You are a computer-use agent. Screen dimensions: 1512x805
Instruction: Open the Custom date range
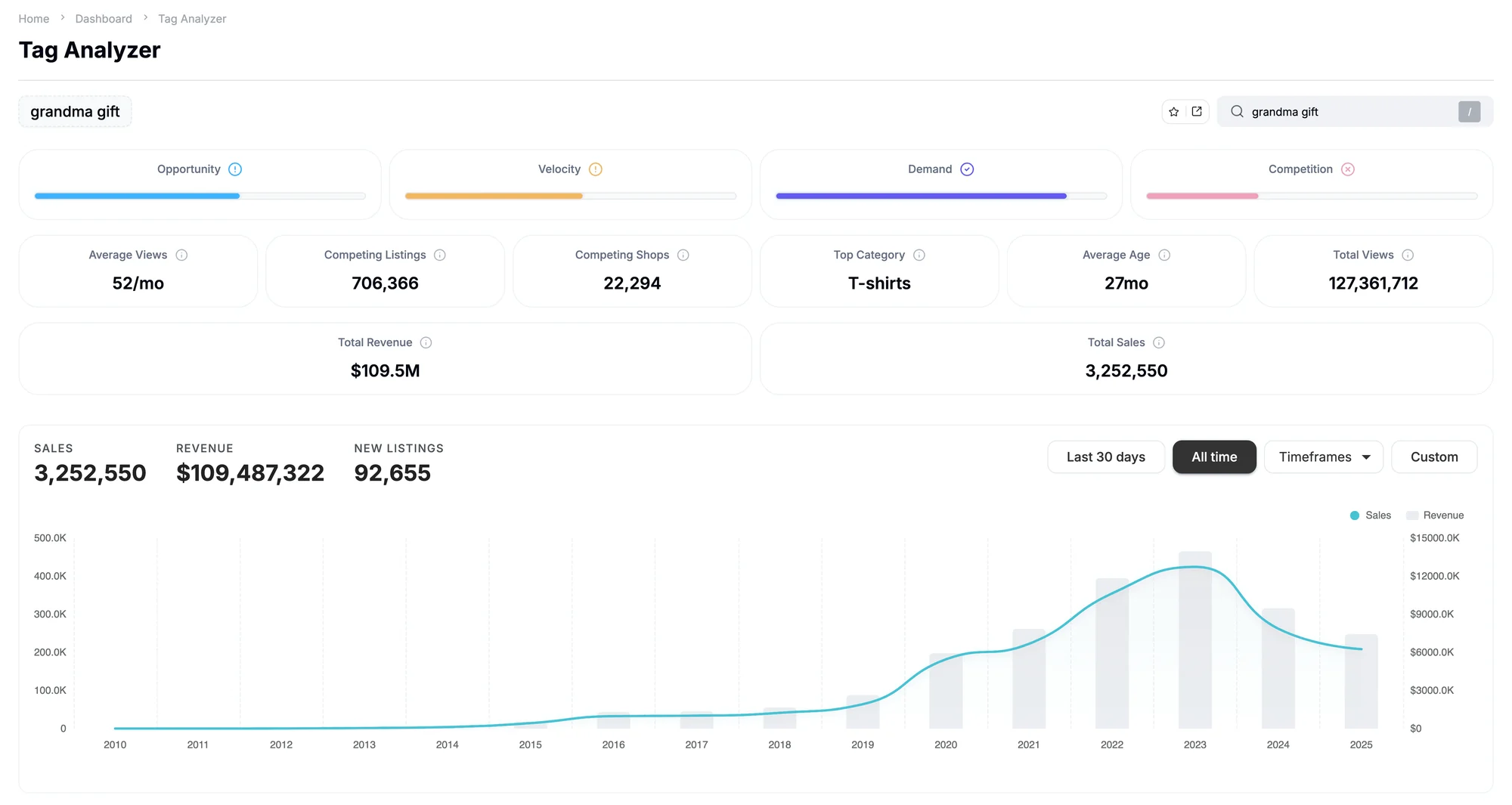click(1434, 457)
